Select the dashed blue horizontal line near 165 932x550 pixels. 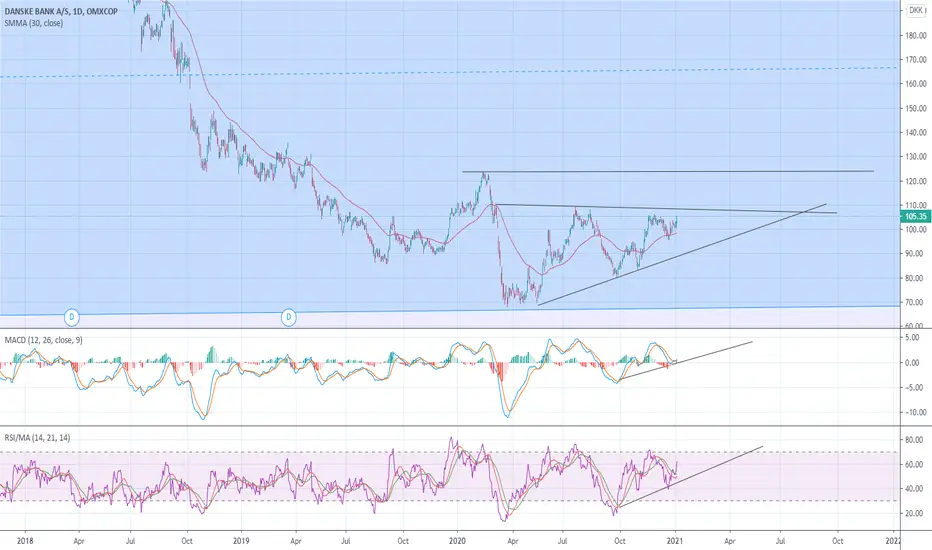(449, 72)
